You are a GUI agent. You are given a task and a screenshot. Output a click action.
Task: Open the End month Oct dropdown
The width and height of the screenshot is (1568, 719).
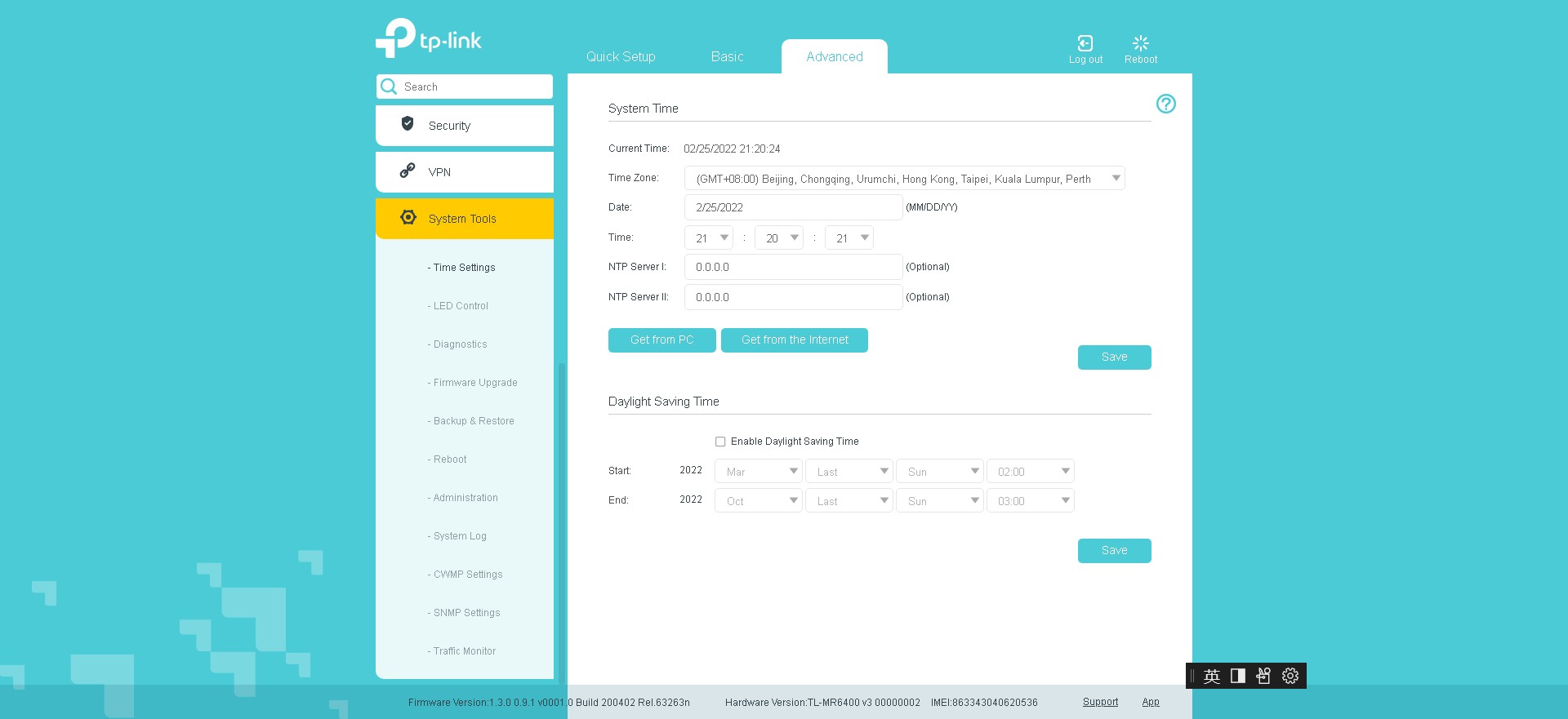point(759,501)
